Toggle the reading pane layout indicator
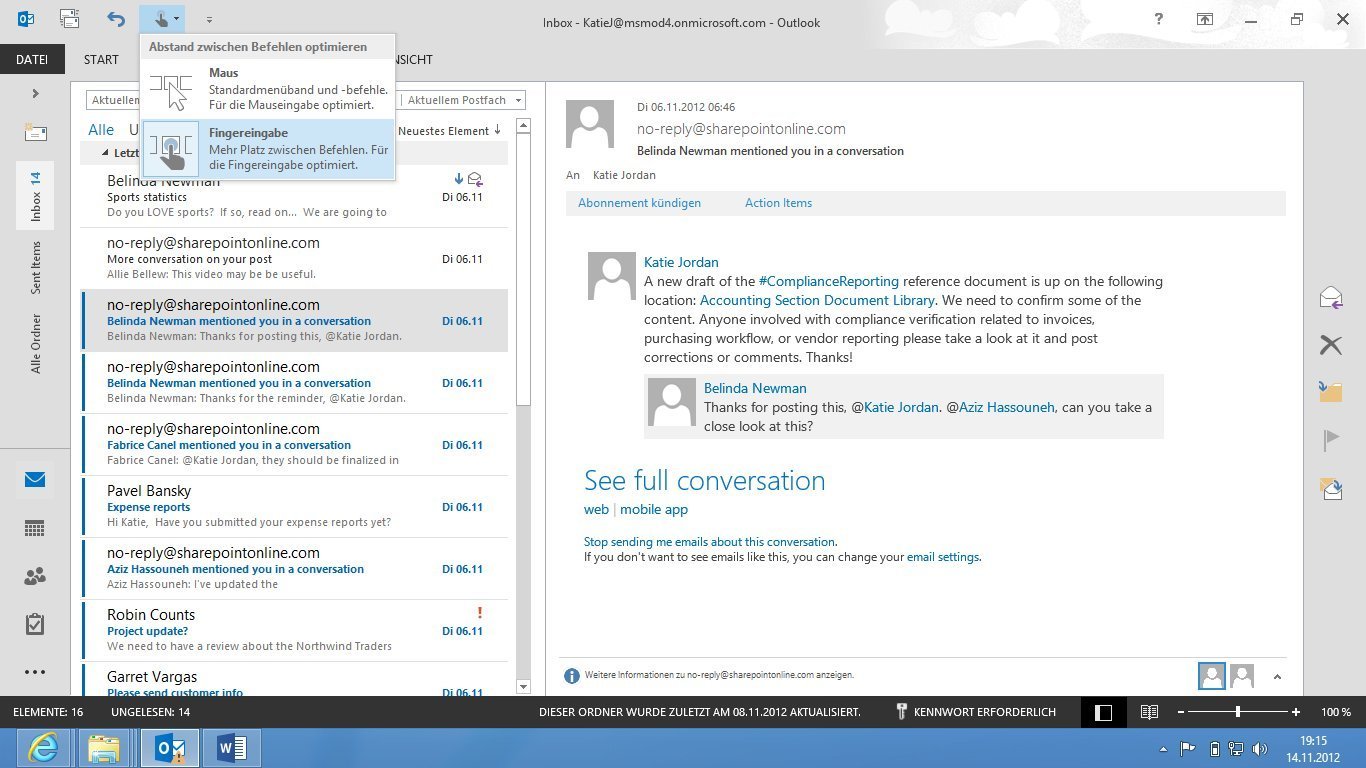This screenshot has width=1366, height=768. click(x=1103, y=712)
